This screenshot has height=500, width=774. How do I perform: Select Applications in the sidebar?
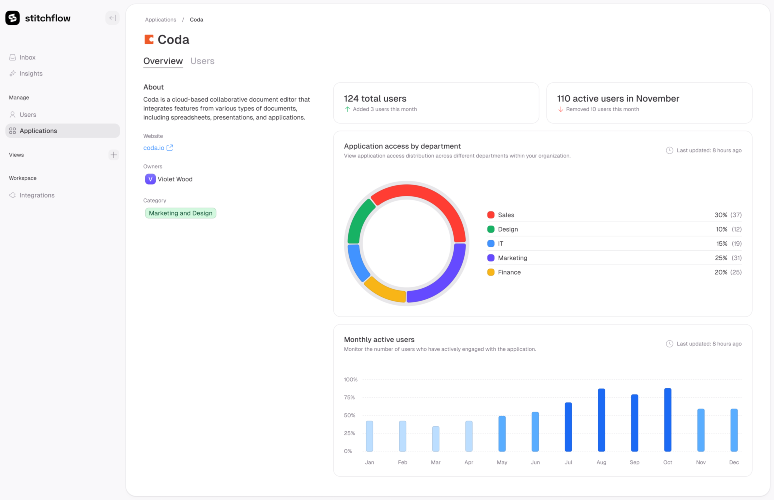(x=62, y=131)
